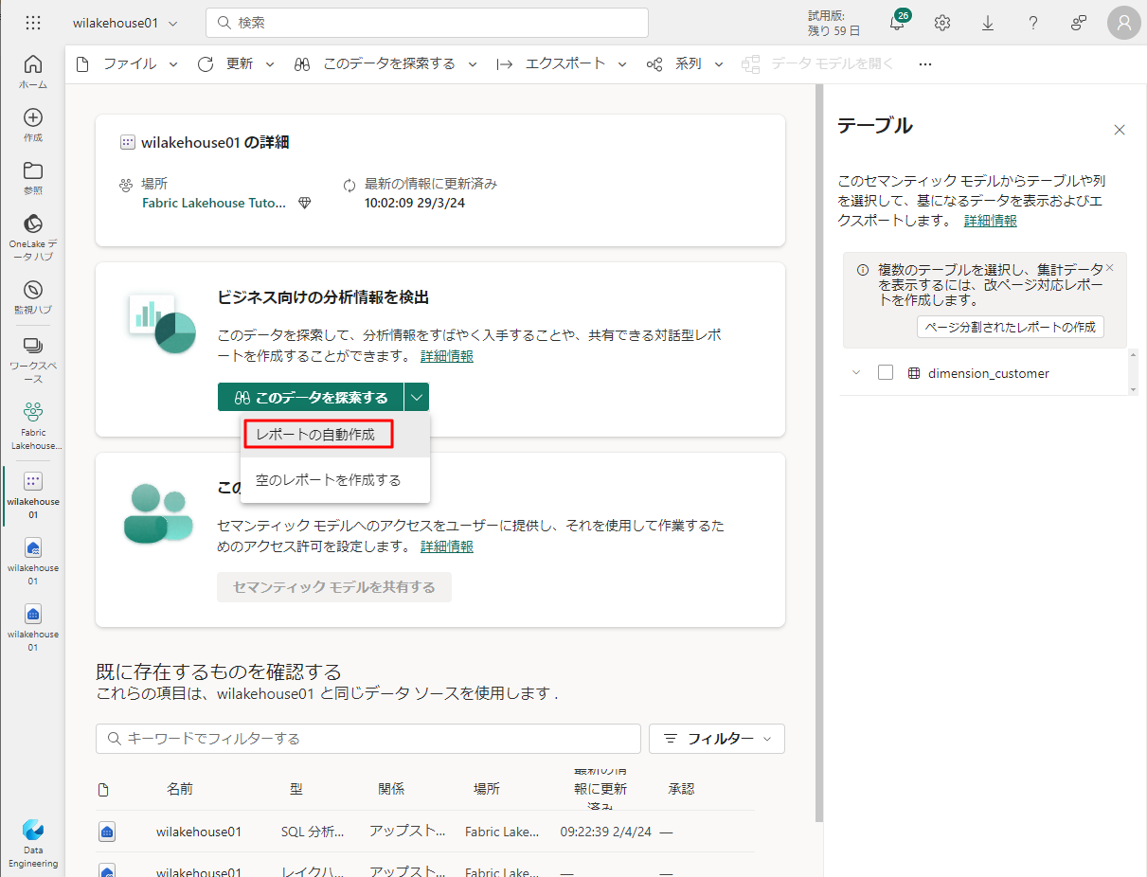Screen dimensions: 1147x877
Task: Click the 検索 search box at top
Action: [x=427, y=23]
